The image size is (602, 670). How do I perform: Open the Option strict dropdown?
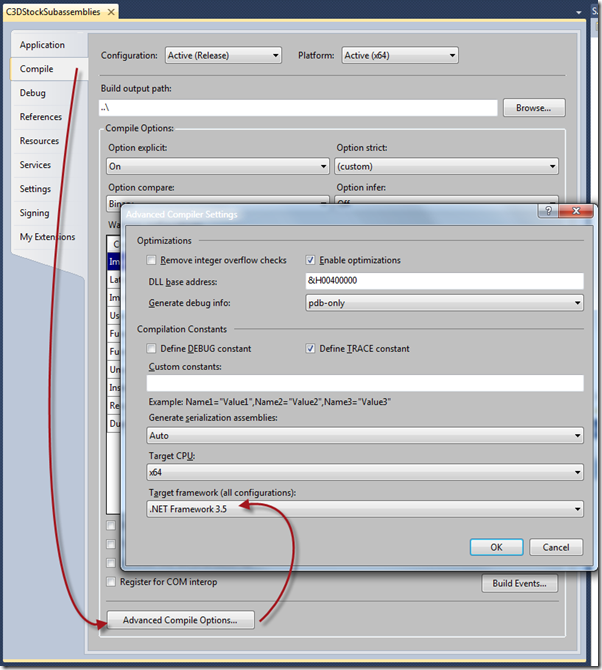coord(446,166)
